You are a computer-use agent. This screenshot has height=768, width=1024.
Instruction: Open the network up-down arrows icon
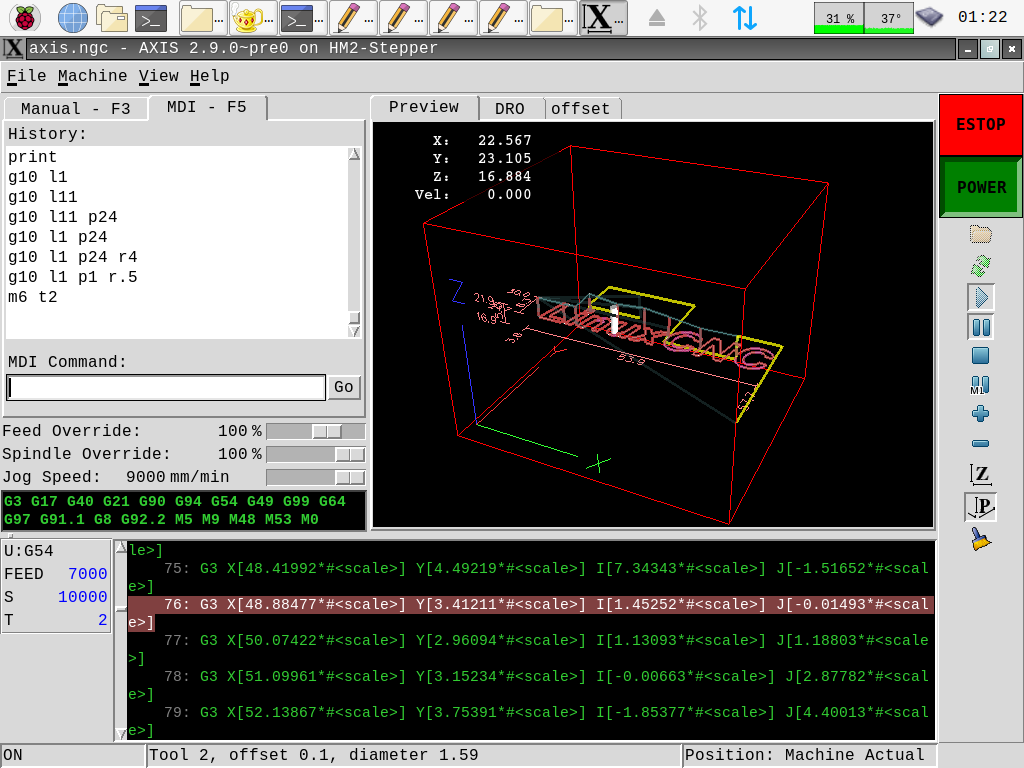pyautogui.click(x=744, y=18)
